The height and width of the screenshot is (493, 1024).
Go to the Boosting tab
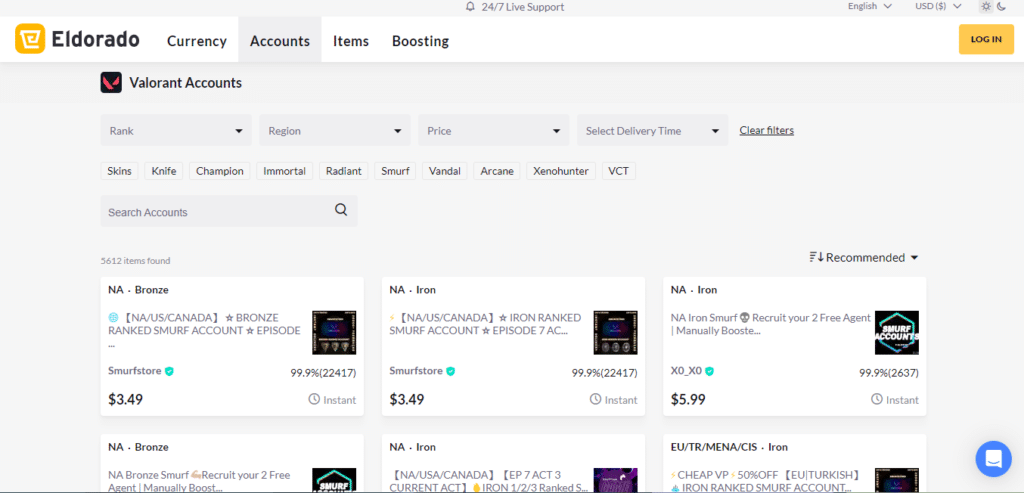point(421,40)
